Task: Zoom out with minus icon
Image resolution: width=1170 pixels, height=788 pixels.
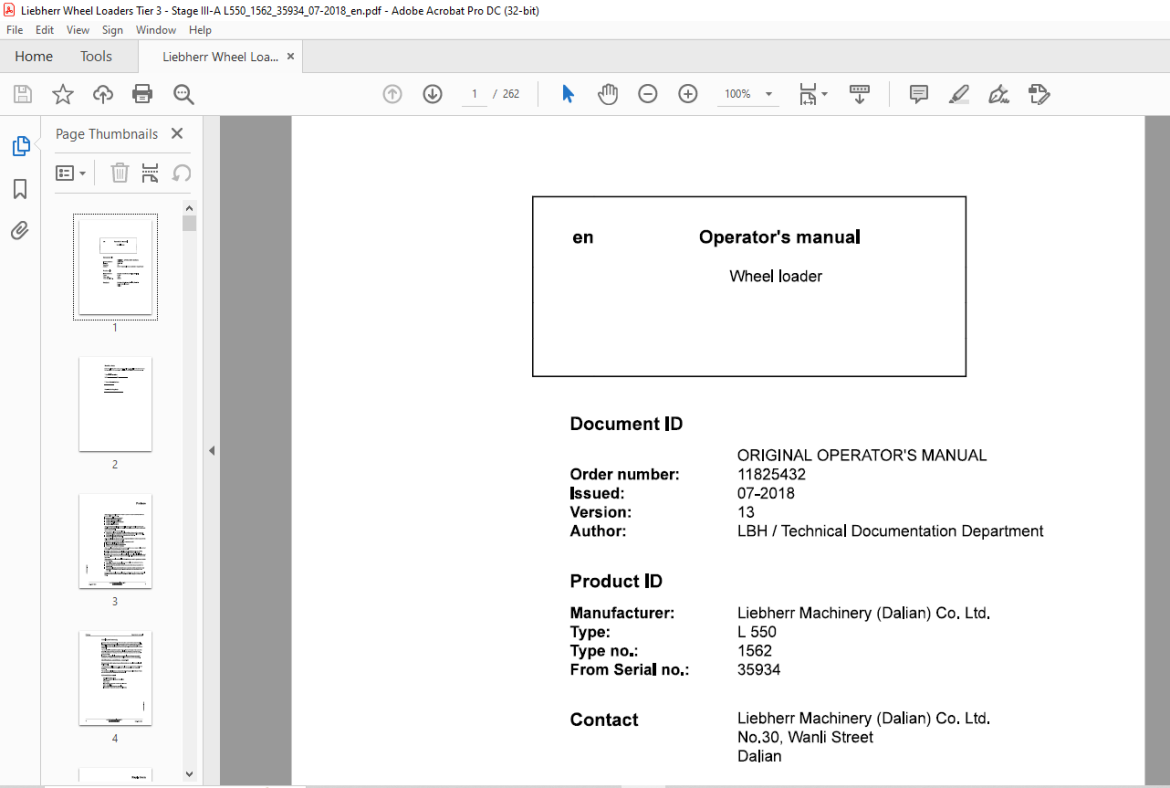Action: click(x=648, y=94)
